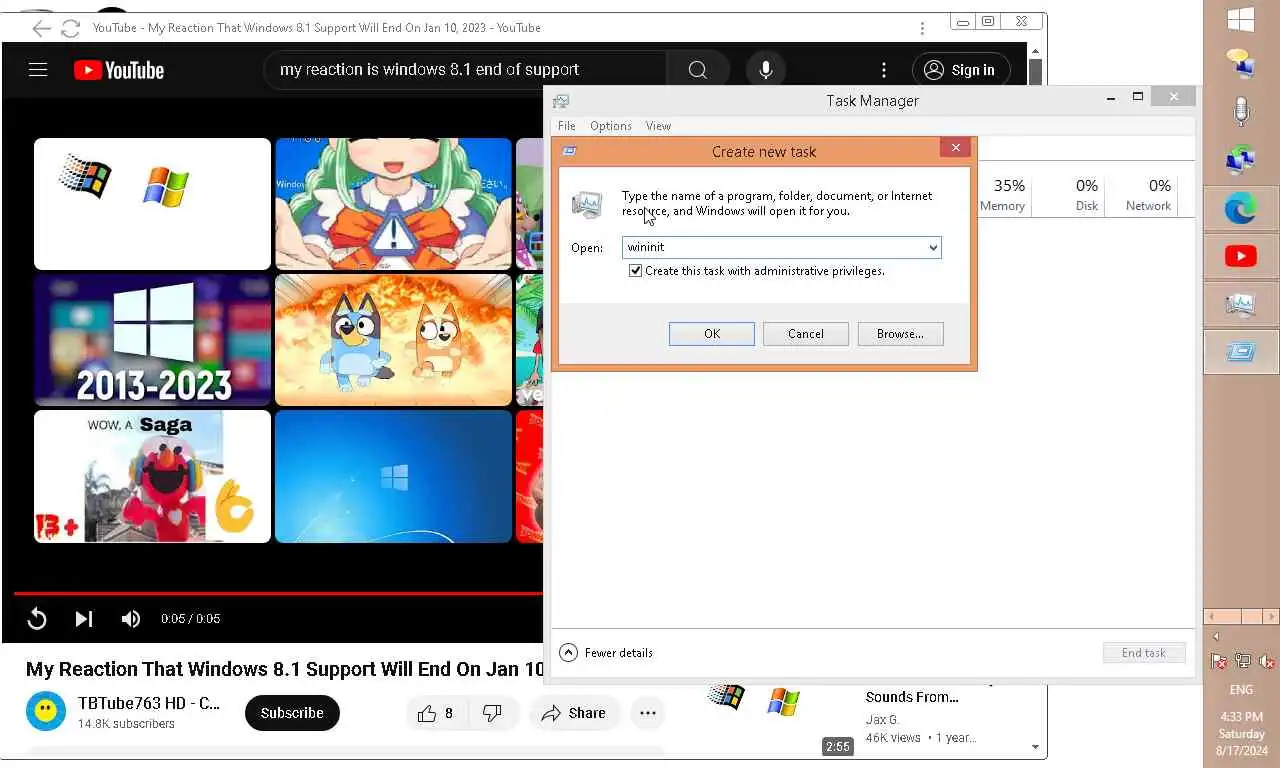1280x768 pixels.
Task: Click the End task button
Action: (x=1144, y=653)
